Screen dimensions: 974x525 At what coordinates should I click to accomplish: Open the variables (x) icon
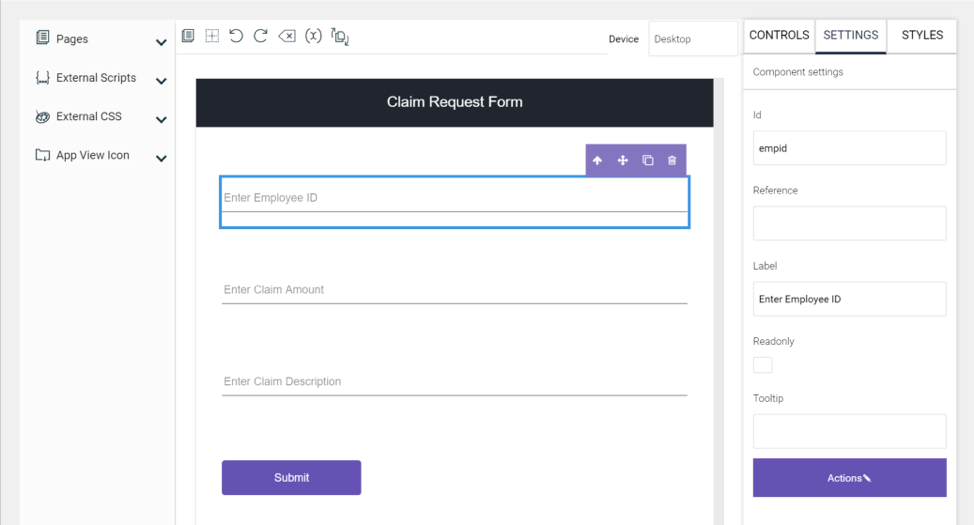coord(313,36)
